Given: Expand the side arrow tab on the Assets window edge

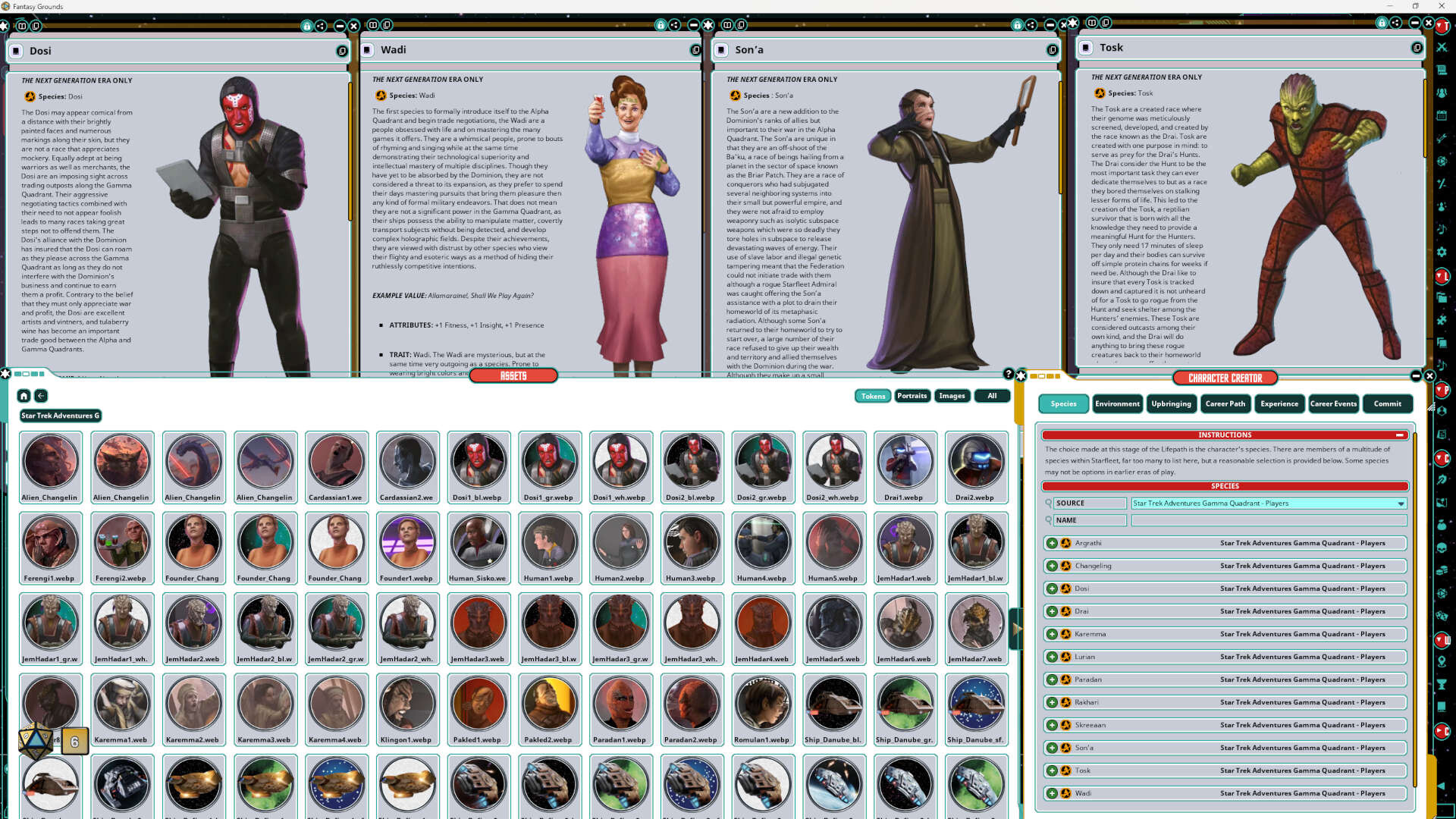Looking at the screenshot, I should pyautogui.click(x=1018, y=627).
